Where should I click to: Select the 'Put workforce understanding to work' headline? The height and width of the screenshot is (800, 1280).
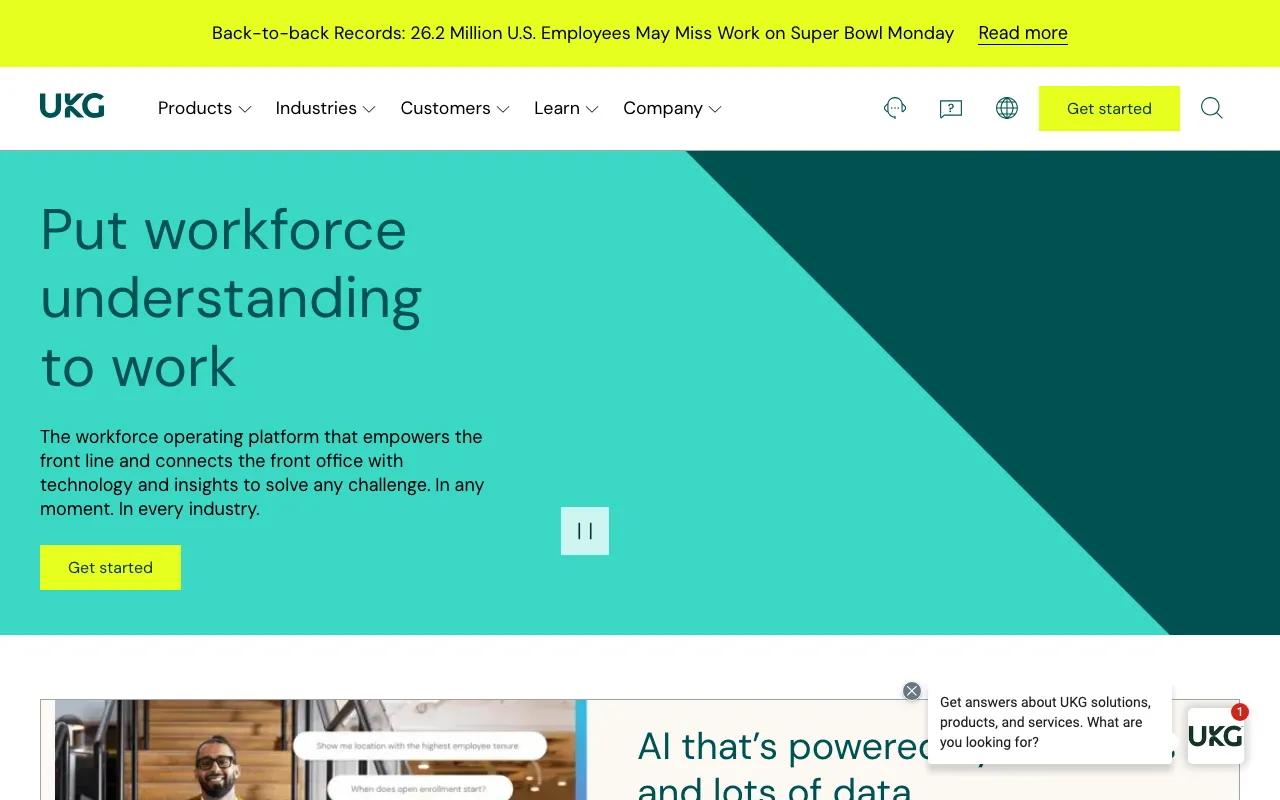pyautogui.click(x=232, y=298)
